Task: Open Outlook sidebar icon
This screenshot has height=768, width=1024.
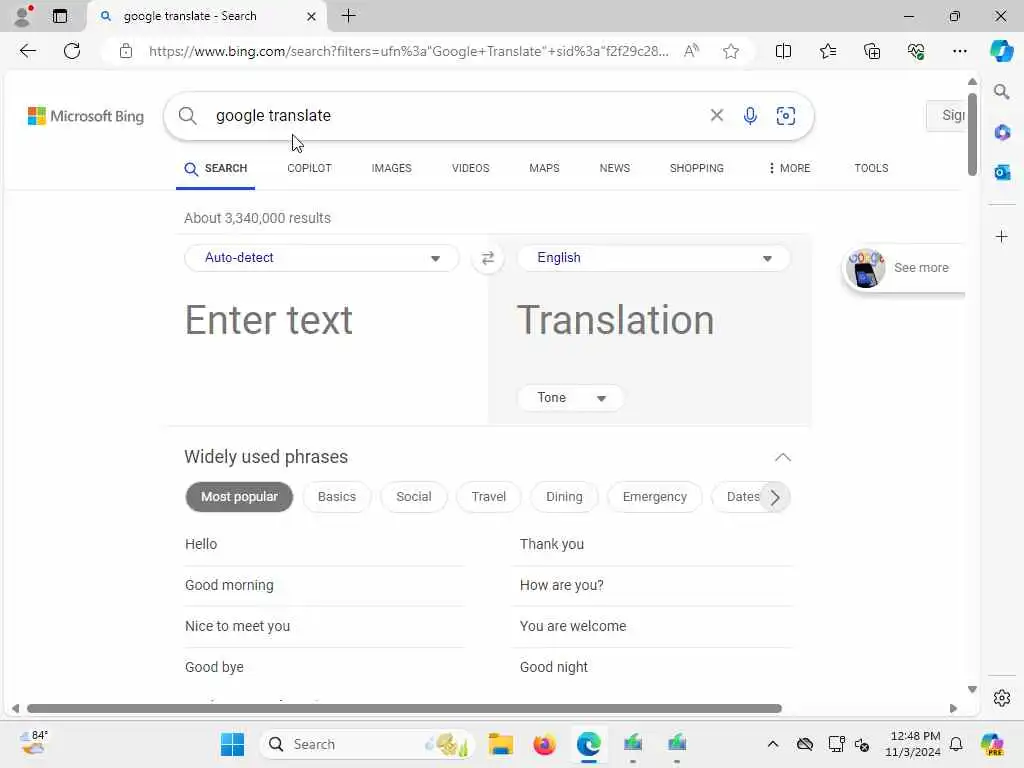Action: [1002, 172]
